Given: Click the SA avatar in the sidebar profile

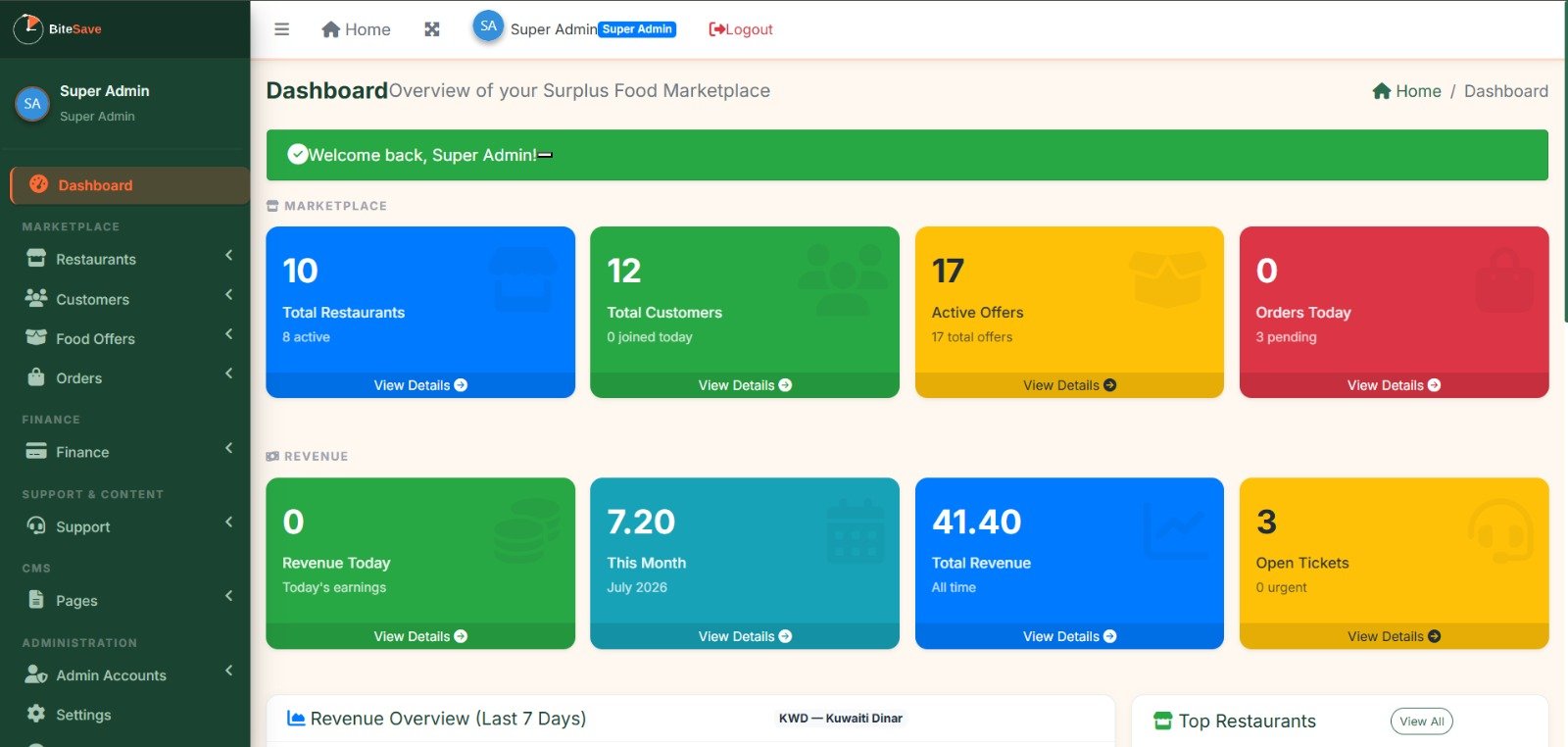Looking at the screenshot, I should pyautogui.click(x=32, y=103).
